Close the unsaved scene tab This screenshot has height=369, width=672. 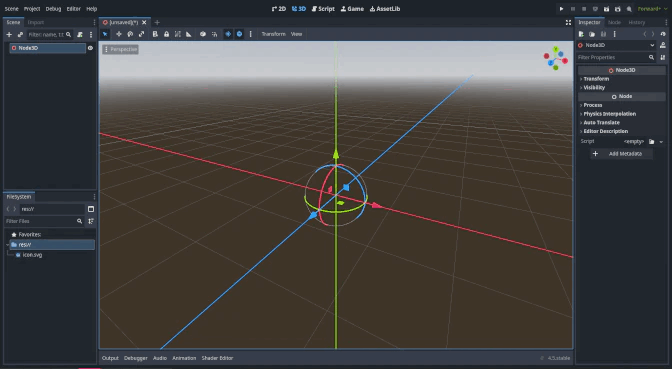144,22
